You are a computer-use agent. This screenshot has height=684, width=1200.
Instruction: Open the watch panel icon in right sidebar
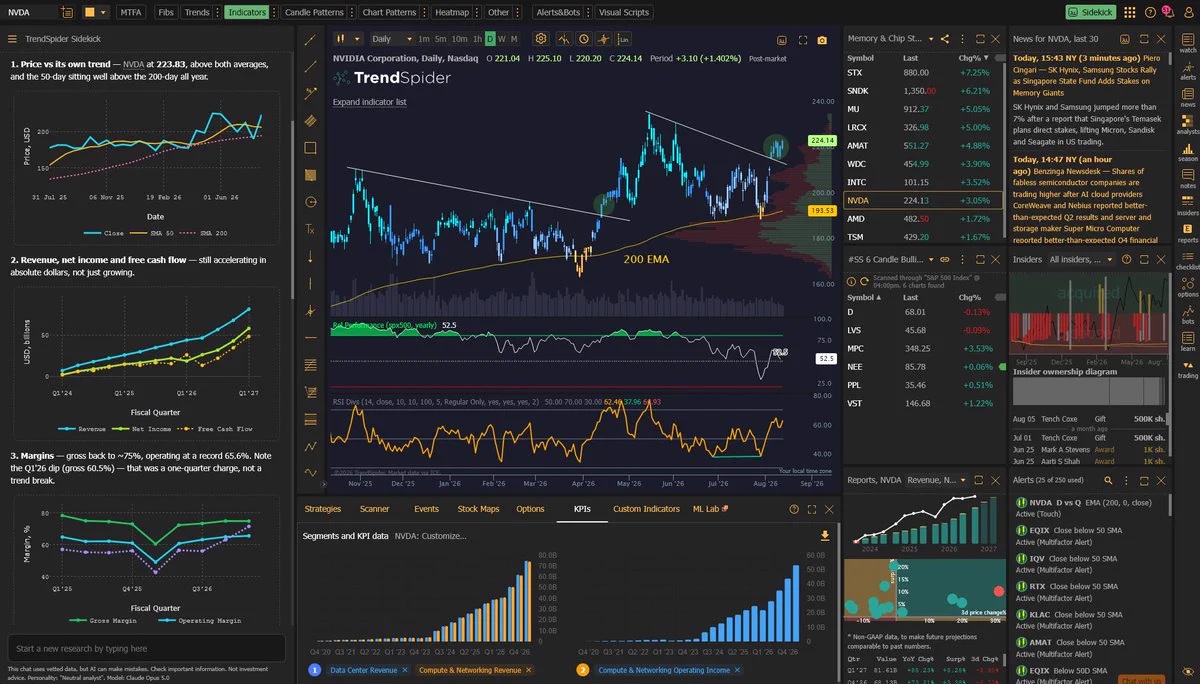click(x=1187, y=41)
